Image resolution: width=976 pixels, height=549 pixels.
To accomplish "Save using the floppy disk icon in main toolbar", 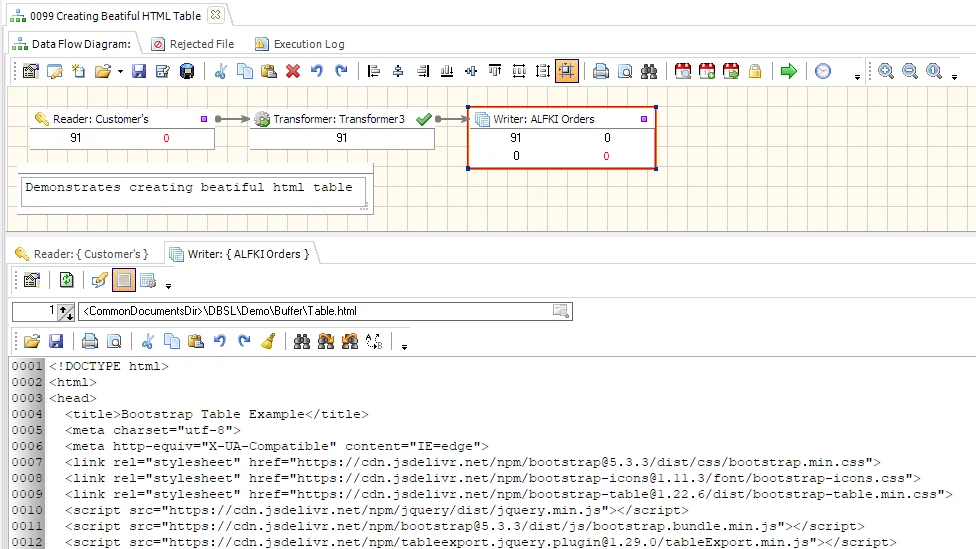I will coord(139,71).
